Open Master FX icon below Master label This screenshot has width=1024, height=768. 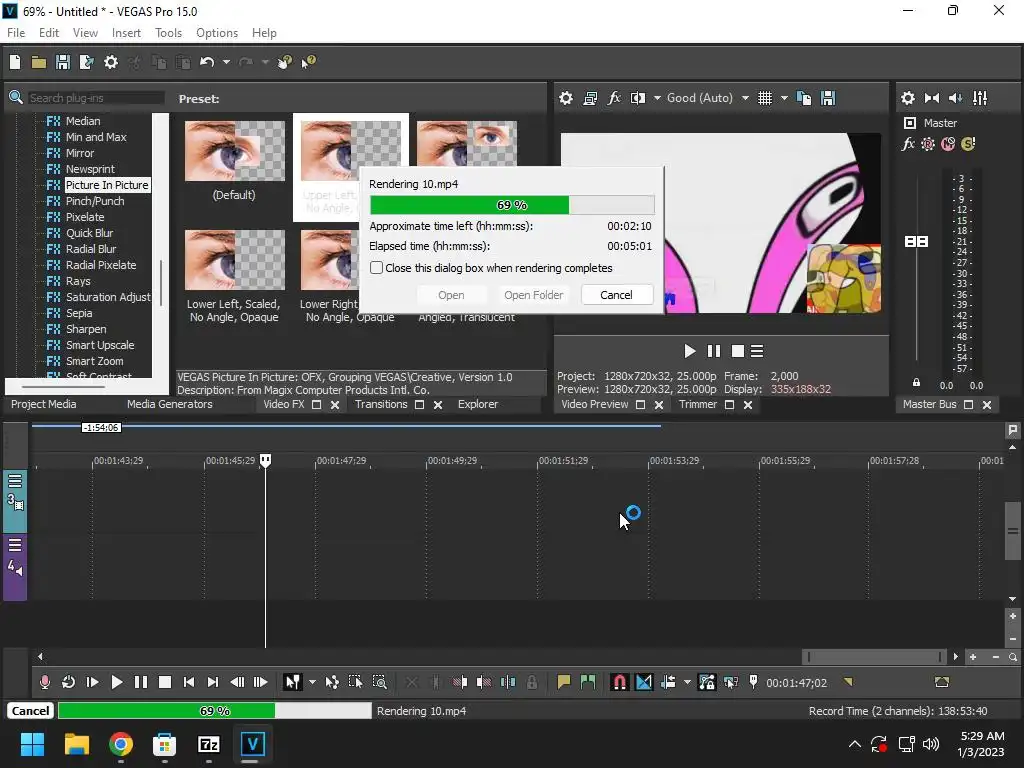[908, 144]
